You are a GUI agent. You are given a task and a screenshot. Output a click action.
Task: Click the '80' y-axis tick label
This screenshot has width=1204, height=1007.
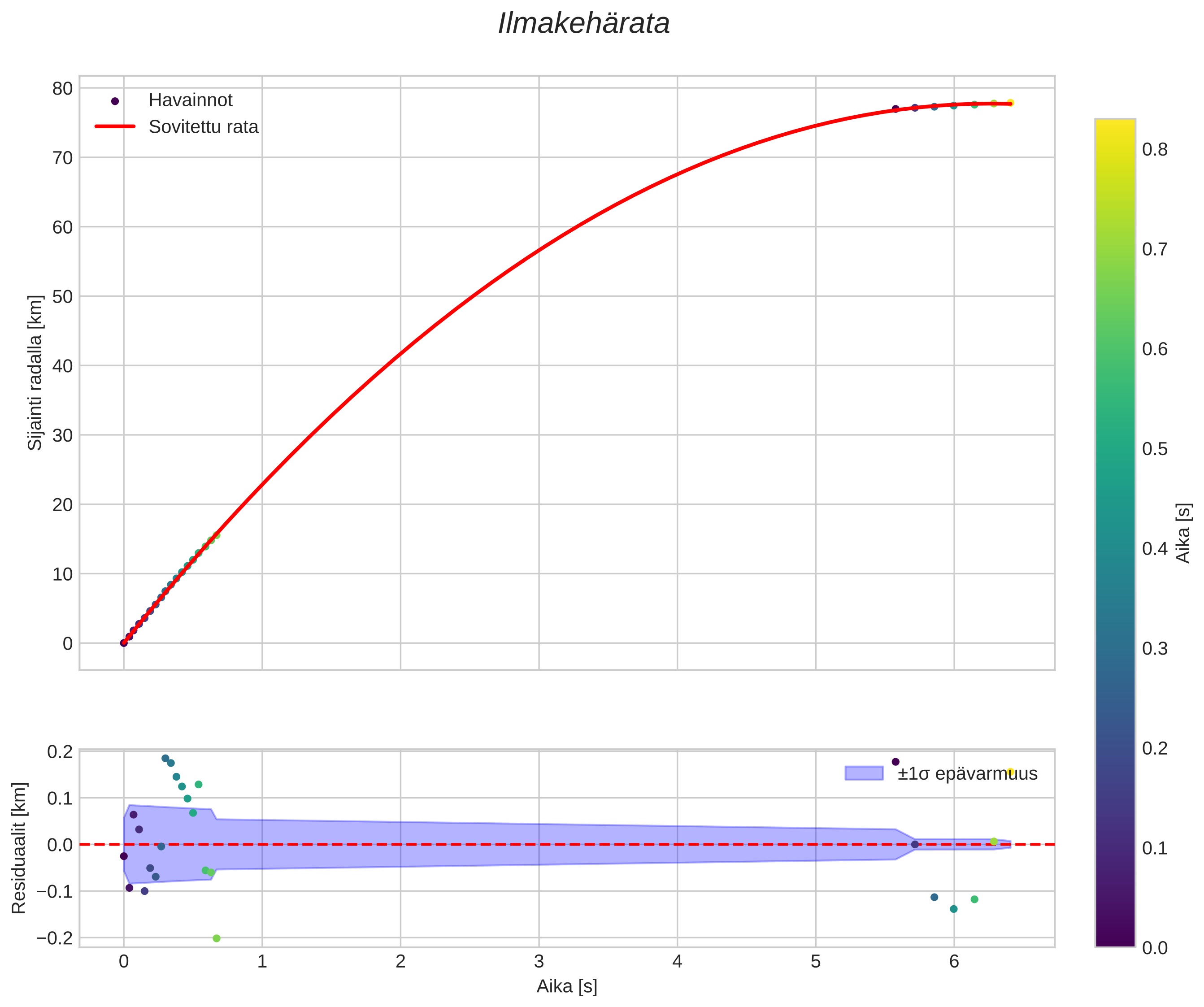62,89
